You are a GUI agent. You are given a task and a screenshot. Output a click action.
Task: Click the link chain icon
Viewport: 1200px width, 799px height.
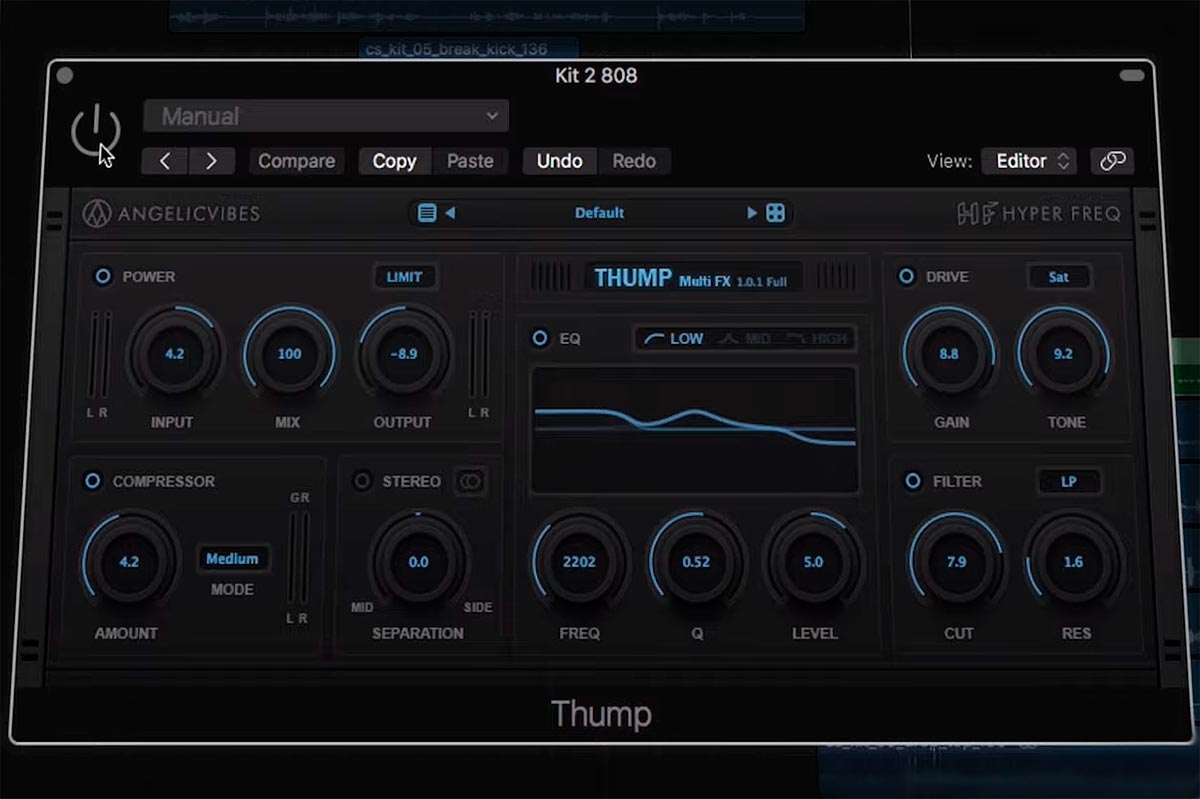[x=1112, y=161]
